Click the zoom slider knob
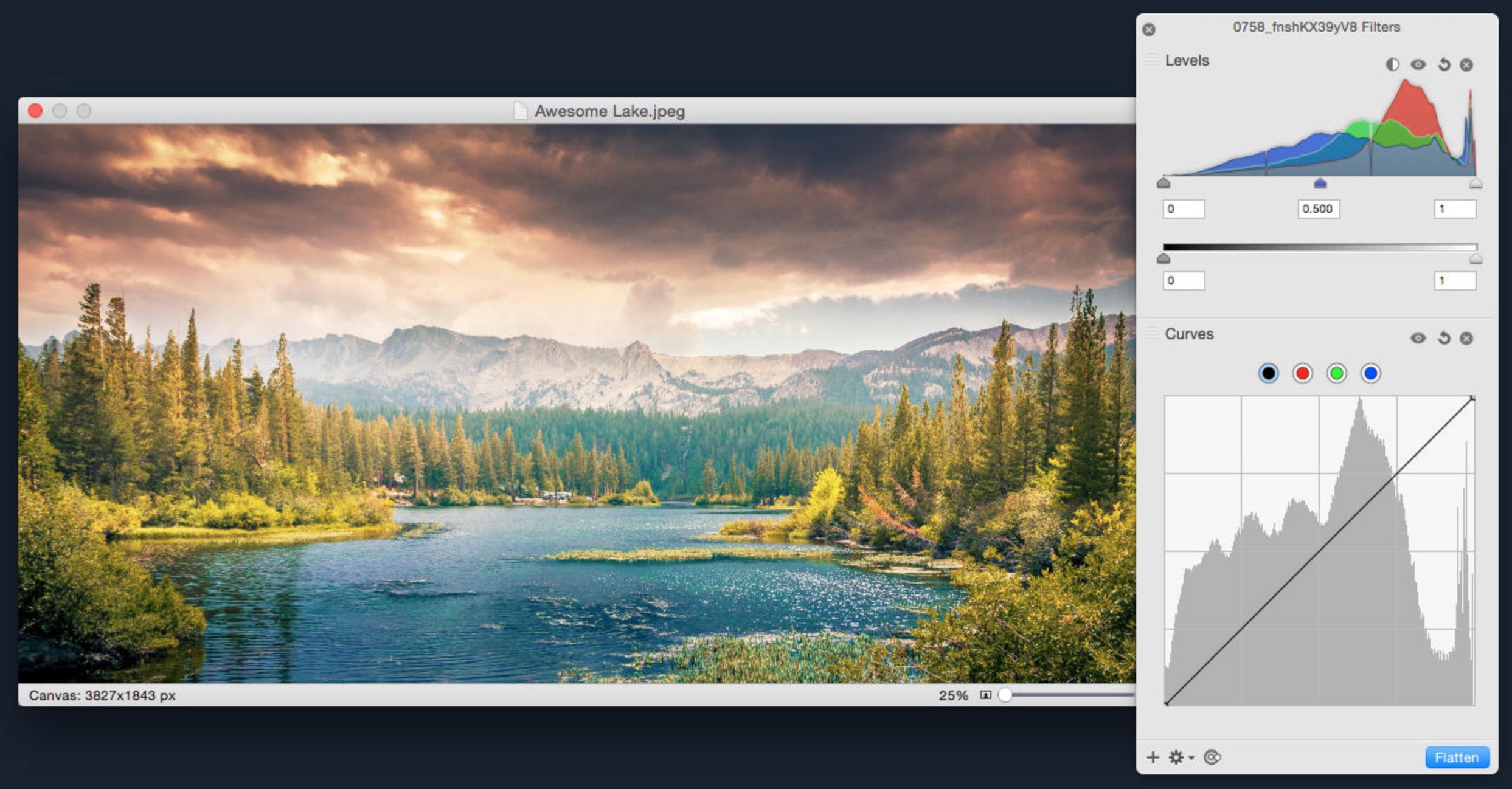This screenshot has height=789, width=1512. [1005, 695]
